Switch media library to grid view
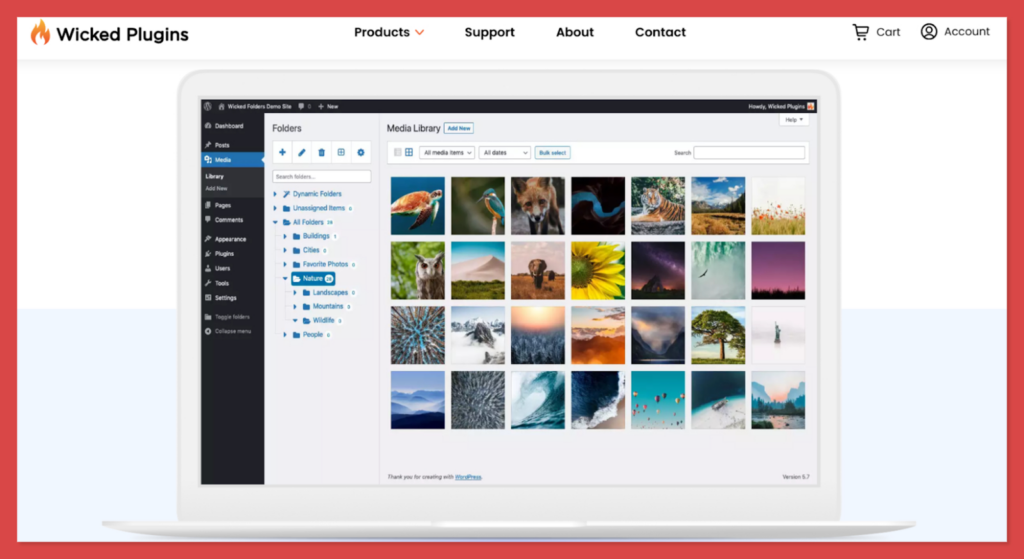The width and height of the screenshot is (1024, 559). pyautogui.click(x=409, y=152)
